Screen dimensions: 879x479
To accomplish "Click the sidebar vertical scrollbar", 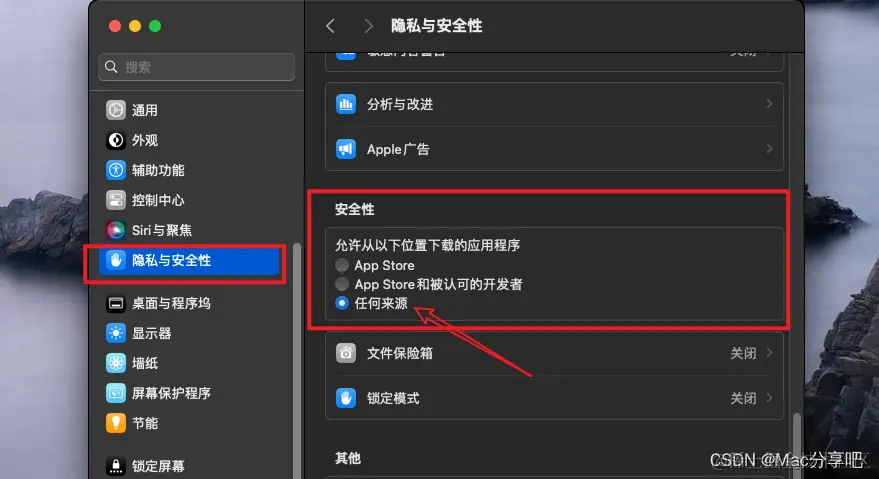I will click(x=297, y=359).
